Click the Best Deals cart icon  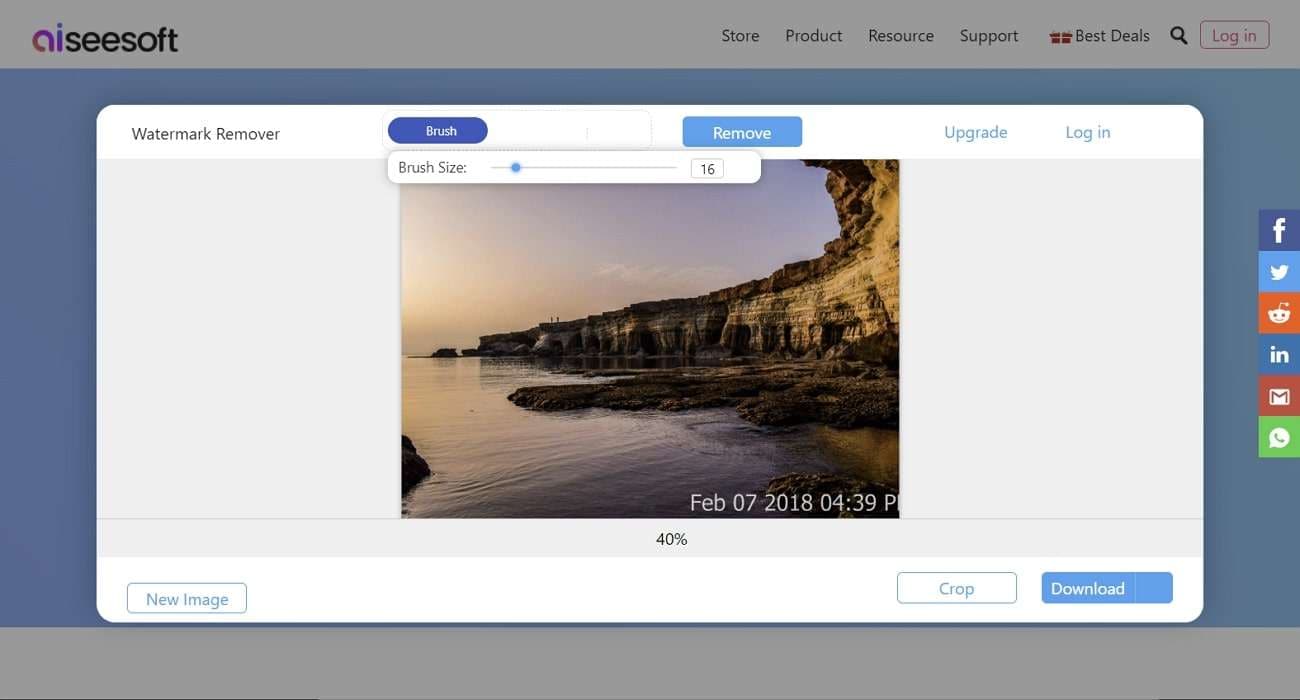tap(1059, 33)
